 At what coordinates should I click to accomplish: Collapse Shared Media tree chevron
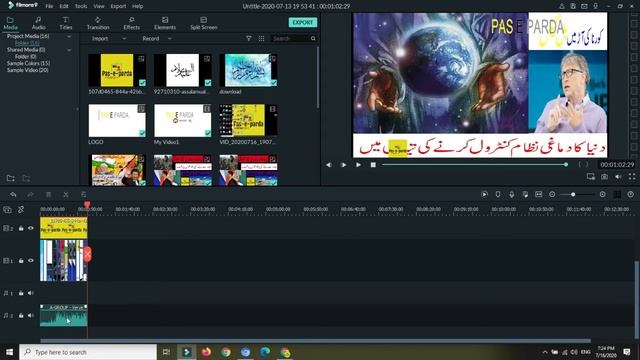click(x=69, y=50)
